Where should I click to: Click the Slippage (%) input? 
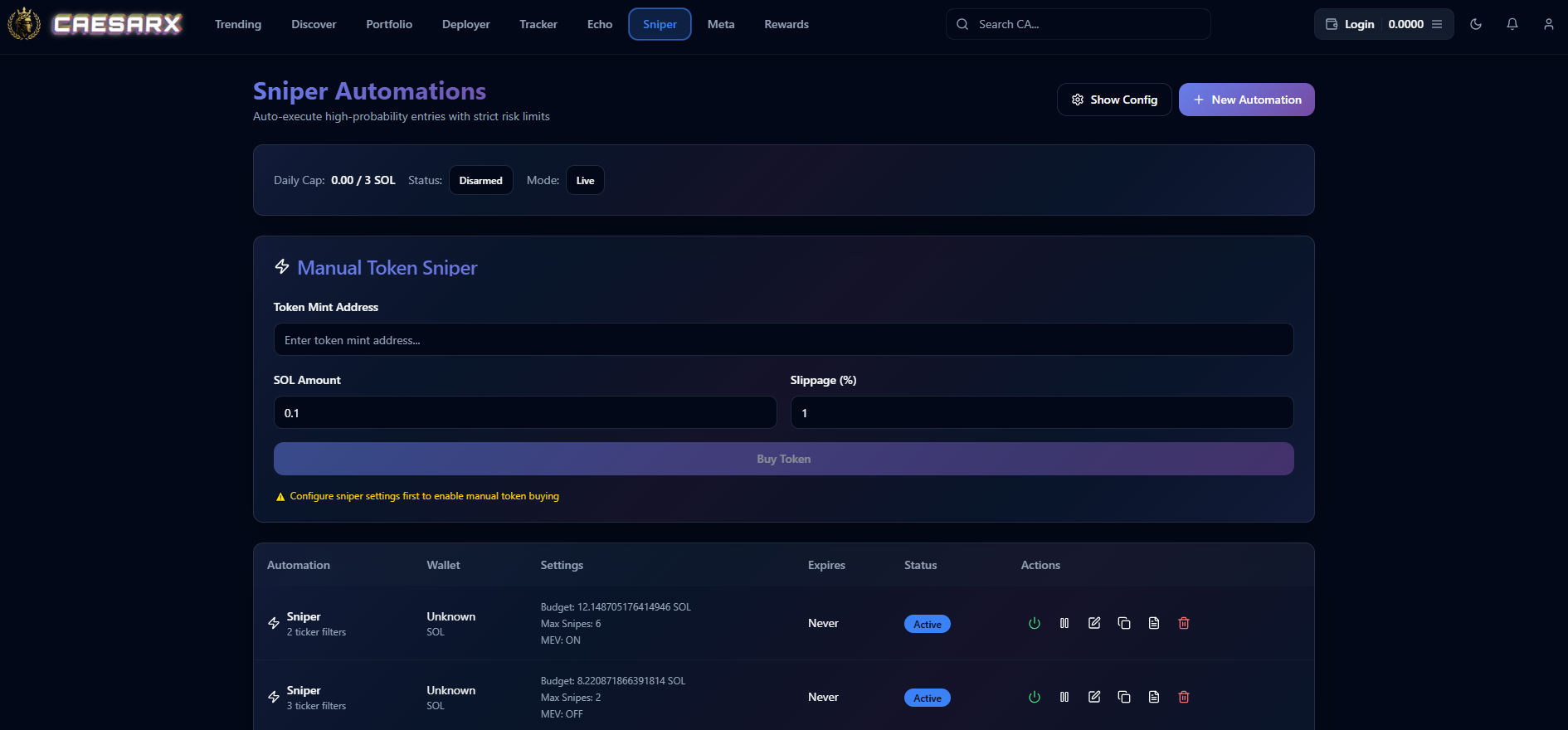tap(1042, 412)
